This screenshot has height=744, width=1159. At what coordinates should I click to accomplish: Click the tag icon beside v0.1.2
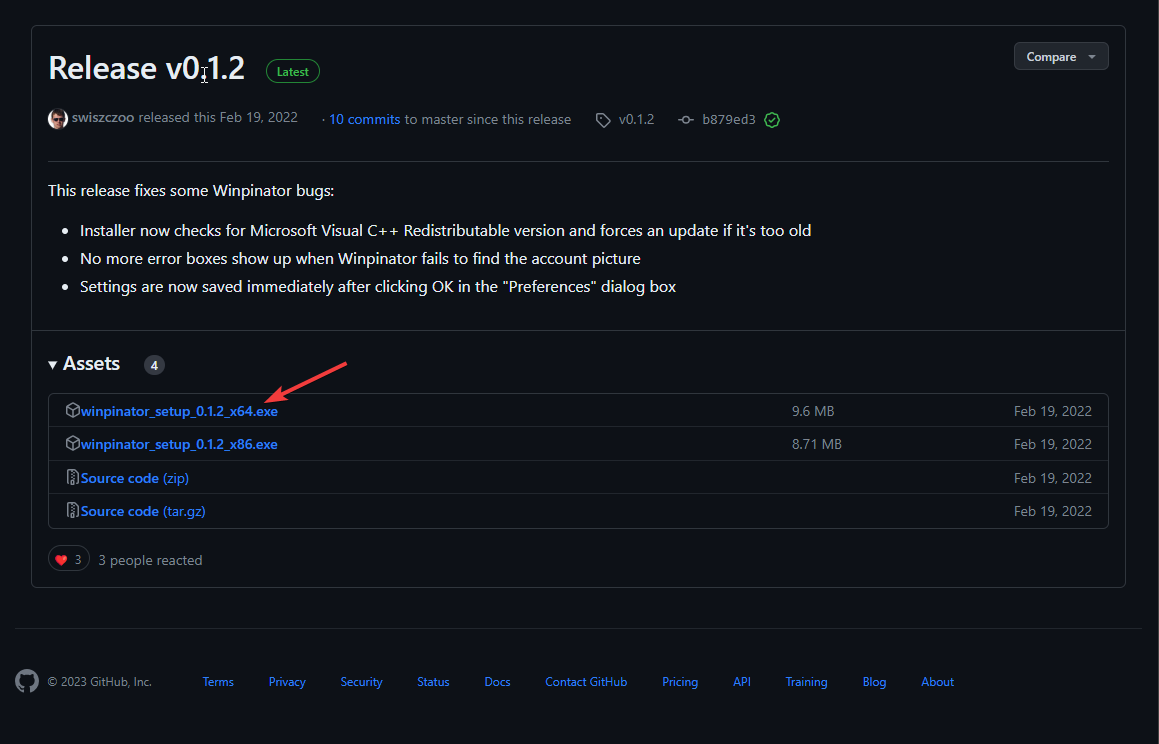(603, 120)
